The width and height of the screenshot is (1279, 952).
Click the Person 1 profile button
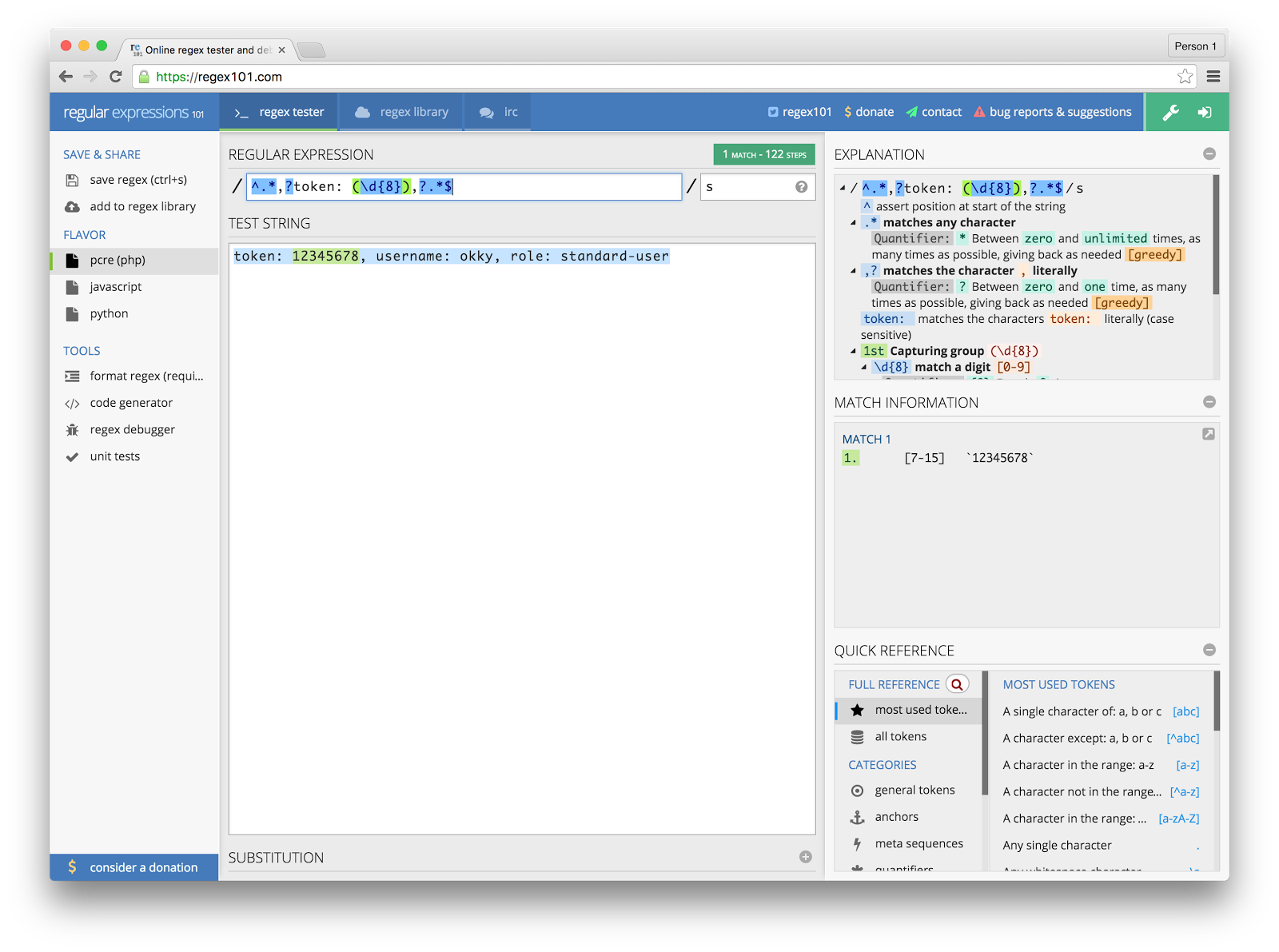pyautogui.click(x=1195, y=46)
